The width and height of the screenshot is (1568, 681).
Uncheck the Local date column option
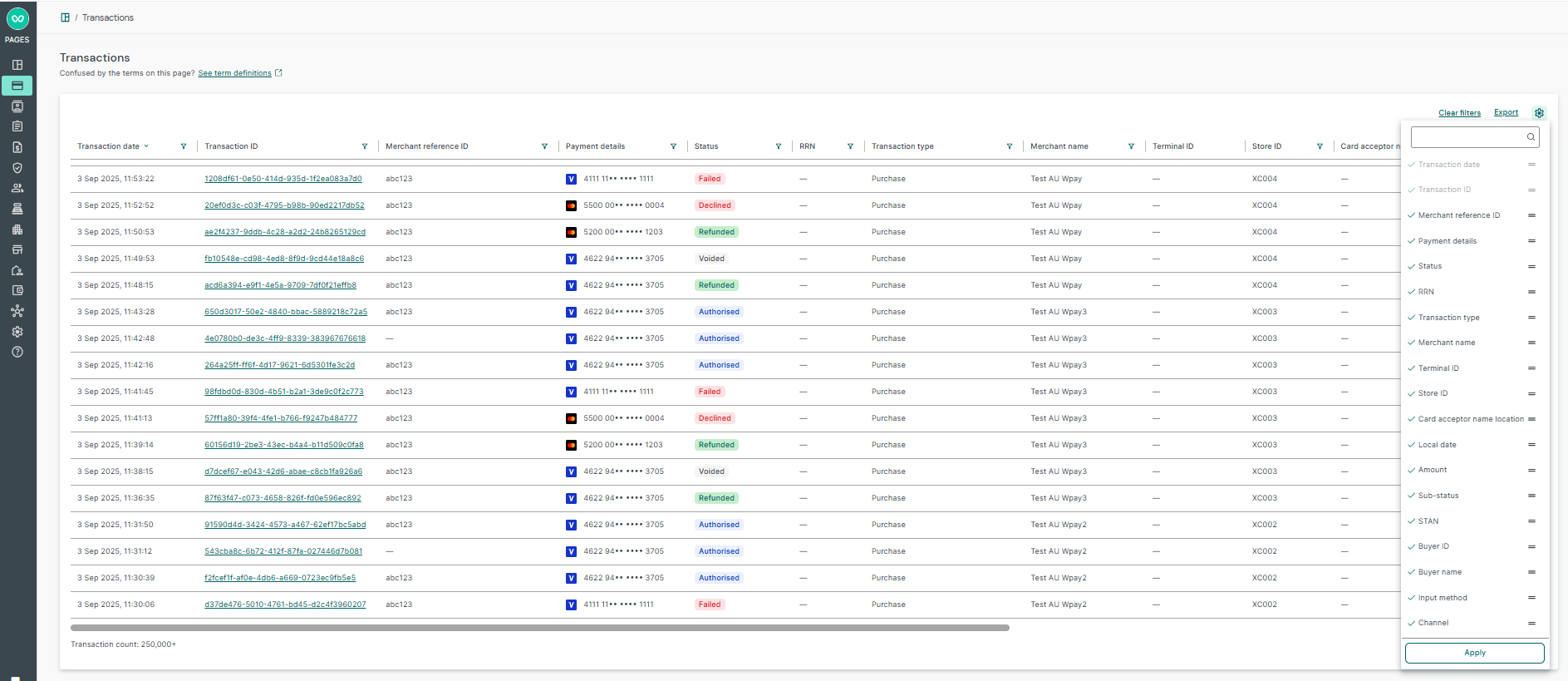1412,445
